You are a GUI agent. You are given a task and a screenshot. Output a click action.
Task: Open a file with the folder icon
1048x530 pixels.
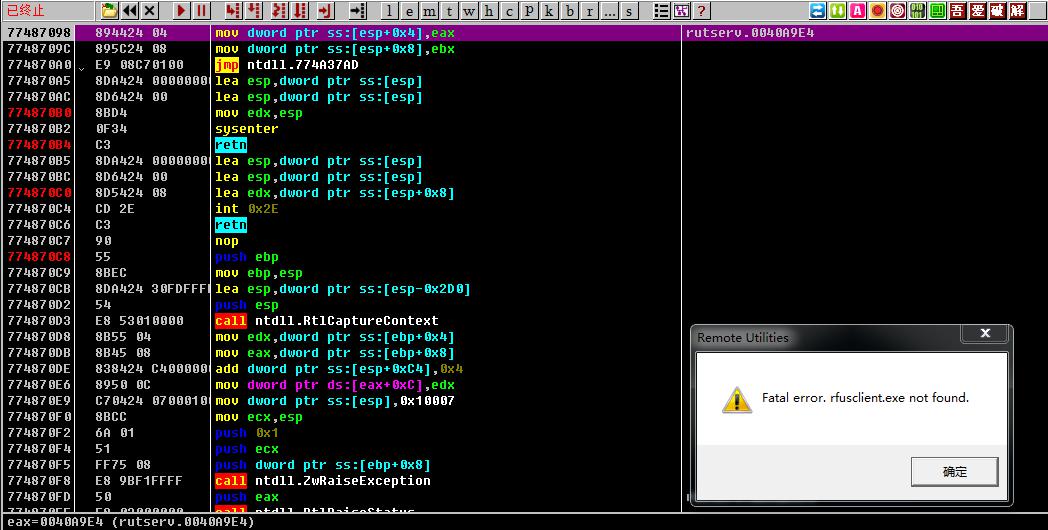coord(109,11)
